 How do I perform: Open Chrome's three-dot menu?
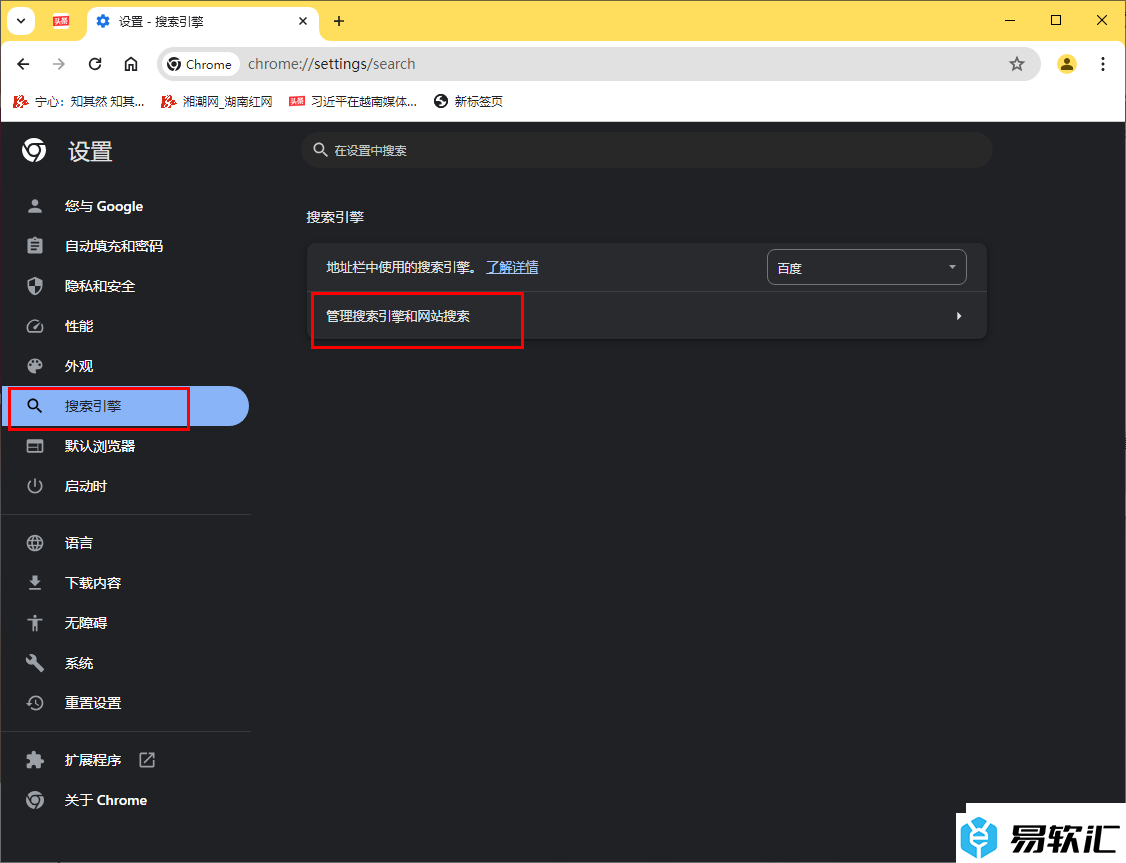[x=1103, y=64]
